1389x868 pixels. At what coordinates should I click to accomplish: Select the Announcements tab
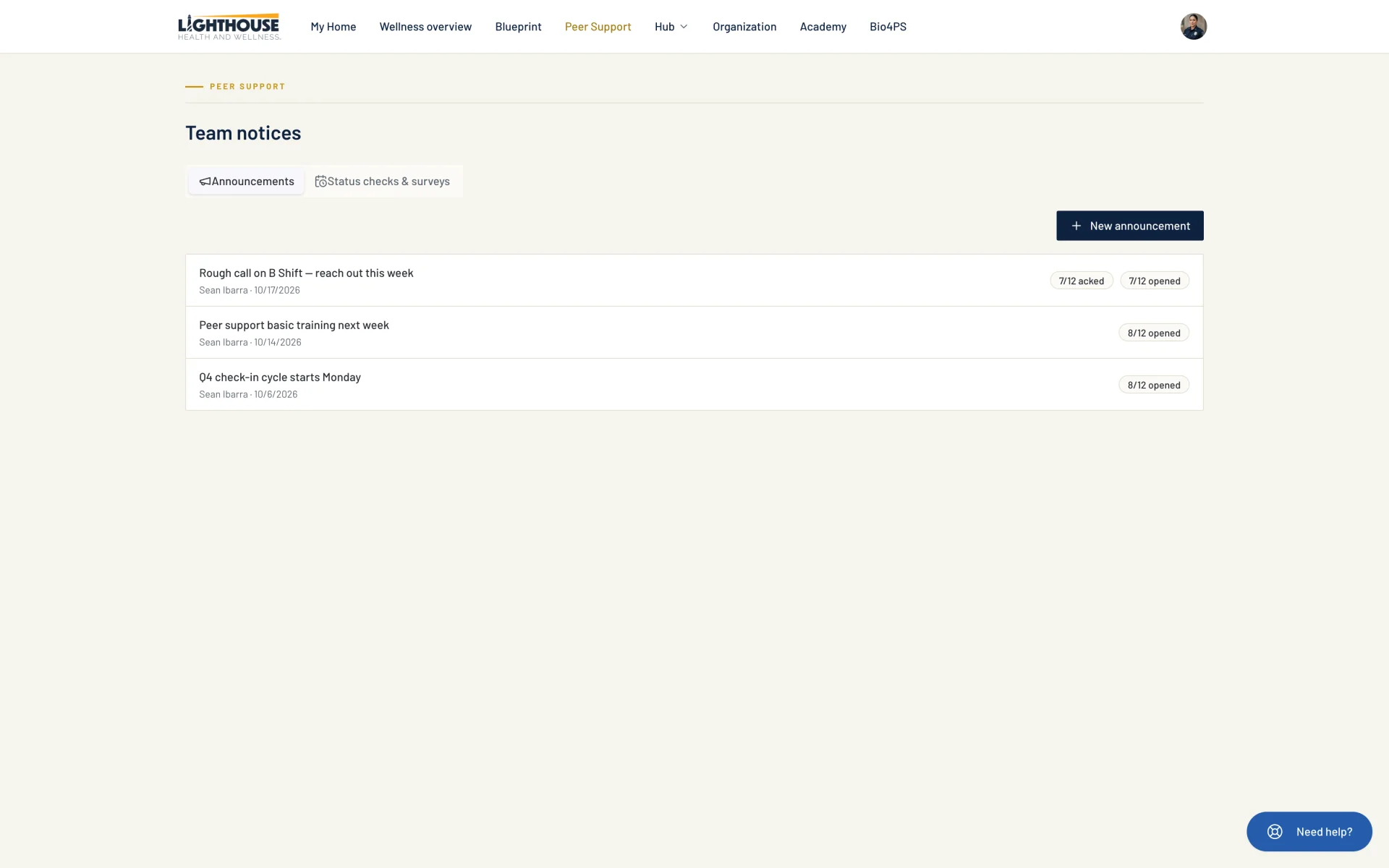click(x=247, y=182)
